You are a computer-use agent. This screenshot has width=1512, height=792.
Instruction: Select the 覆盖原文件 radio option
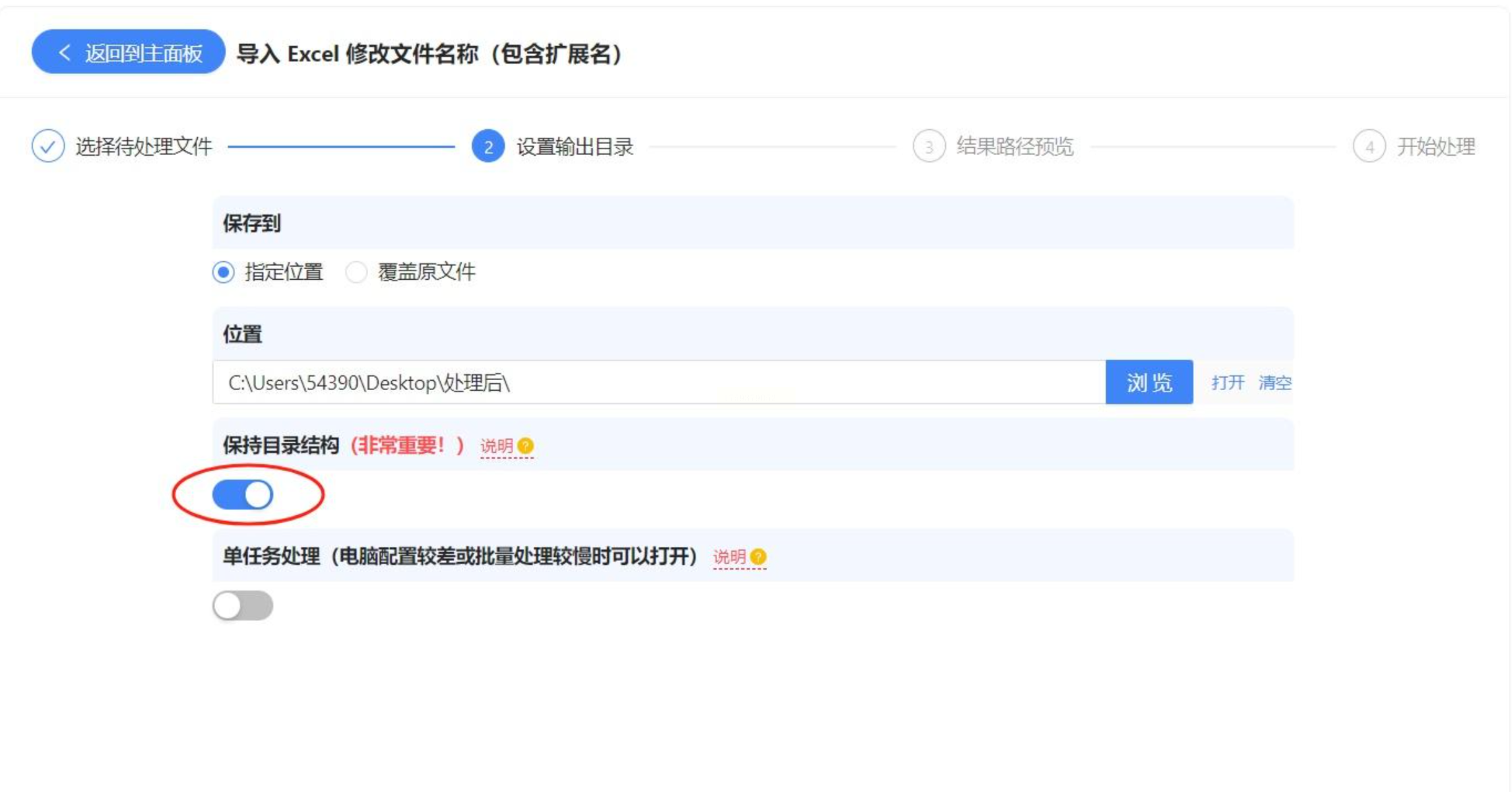(x=356, y=272)
